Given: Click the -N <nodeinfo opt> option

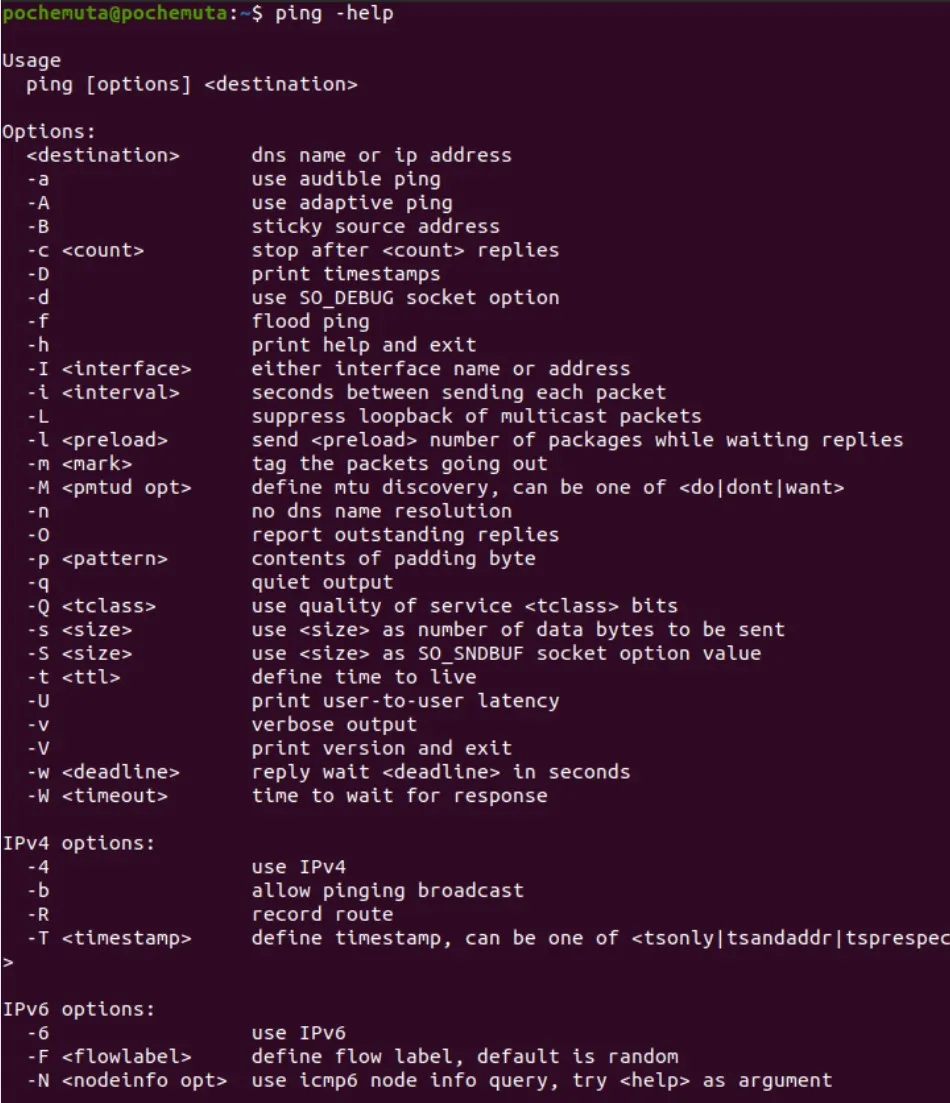Looking at the screenshot, I should (127, 1080).
